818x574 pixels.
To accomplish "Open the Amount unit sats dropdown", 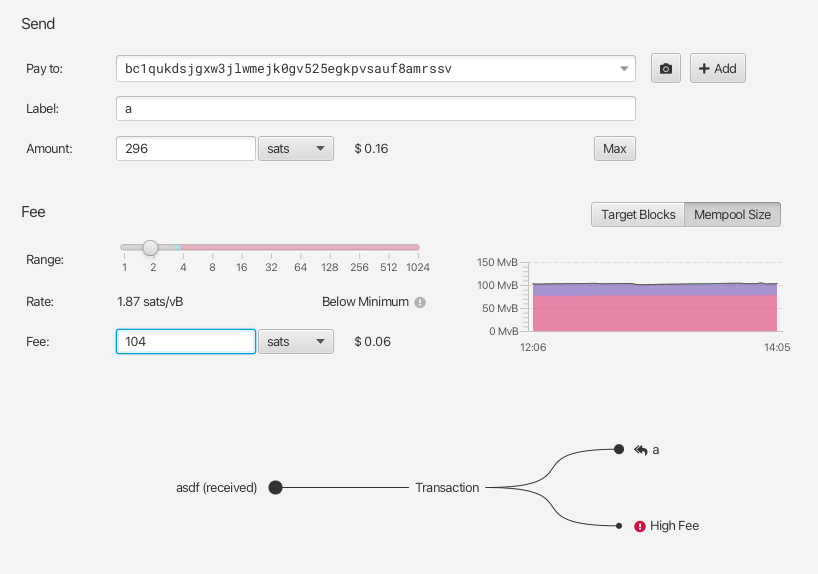I will 295,149.
